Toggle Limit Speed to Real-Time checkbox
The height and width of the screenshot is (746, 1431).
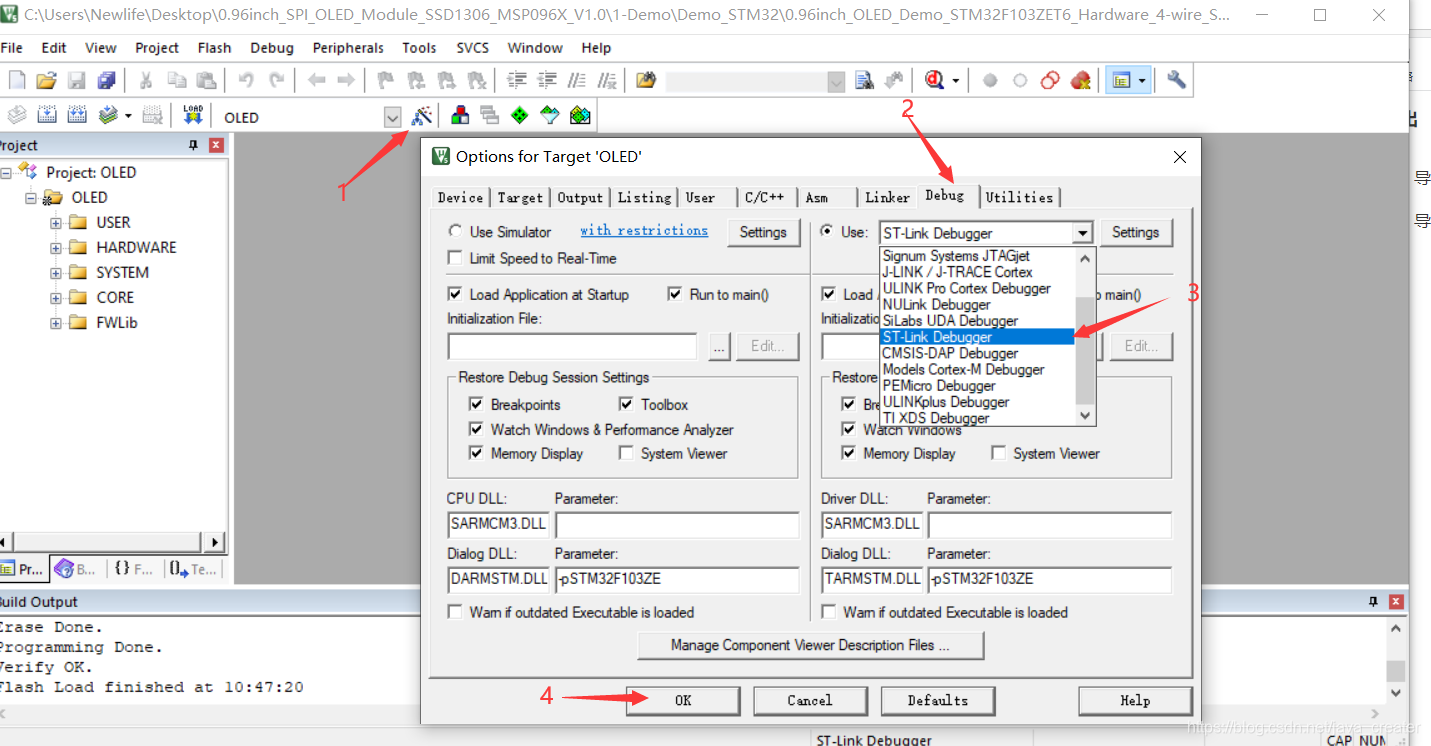point(456,258)
